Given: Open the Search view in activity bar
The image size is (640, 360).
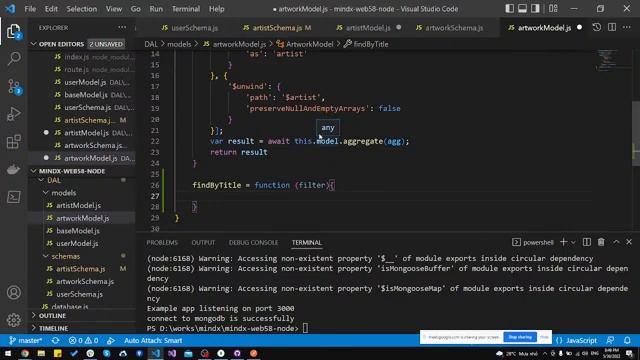Looking at the screenshot, I should (13, 59).
